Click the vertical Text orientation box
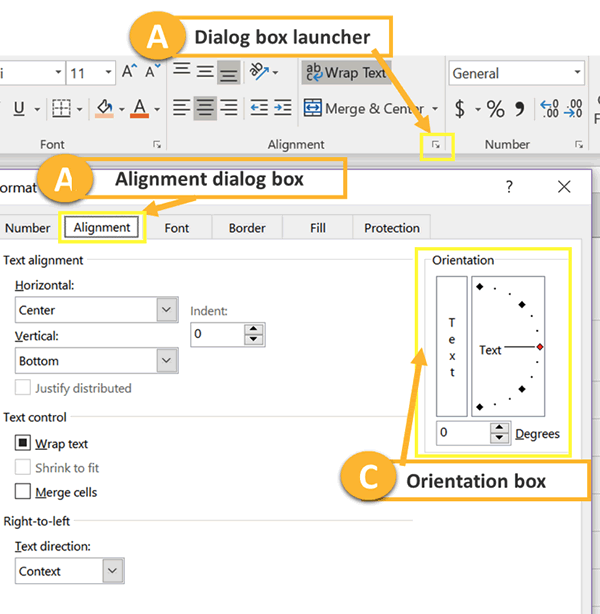Screen dimensions: 600x614 point(452,346)
